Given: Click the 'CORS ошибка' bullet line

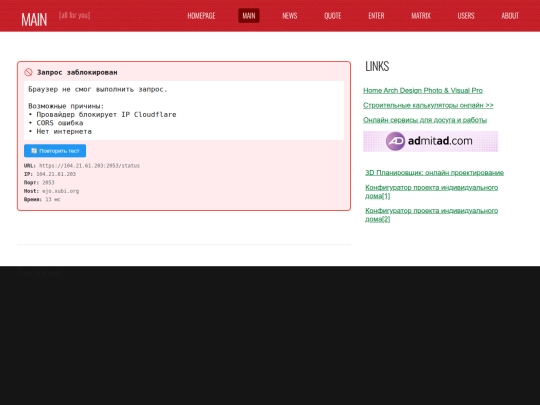Looking at the screenshot, I should point(56,123).
